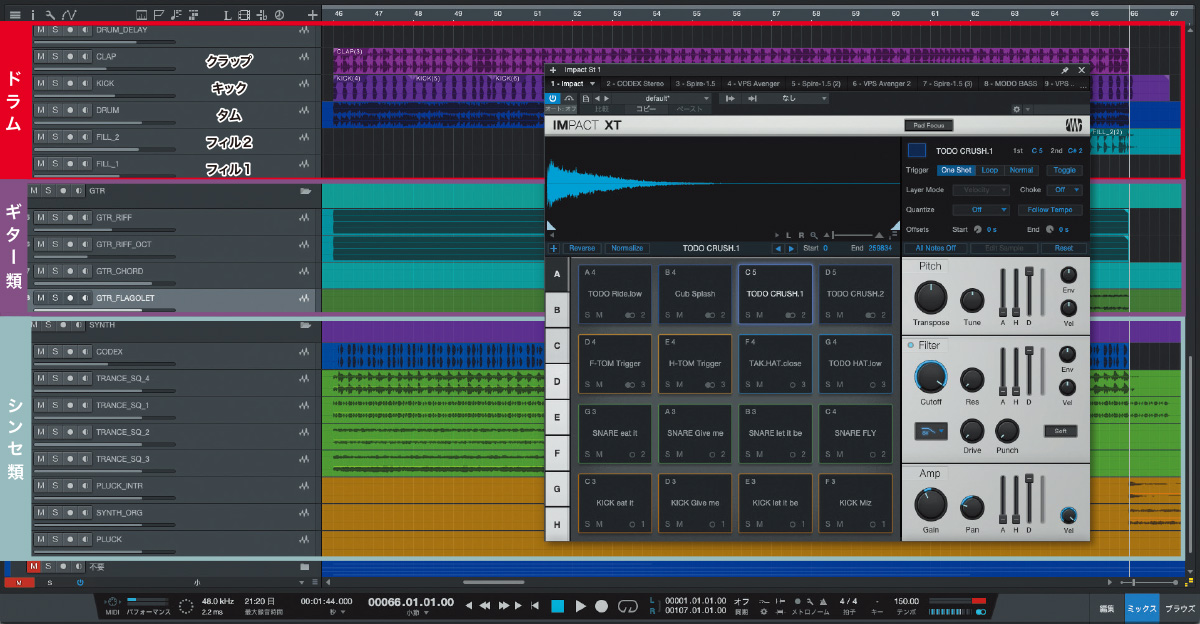Mute the PLUCK track

pos(41,539)
